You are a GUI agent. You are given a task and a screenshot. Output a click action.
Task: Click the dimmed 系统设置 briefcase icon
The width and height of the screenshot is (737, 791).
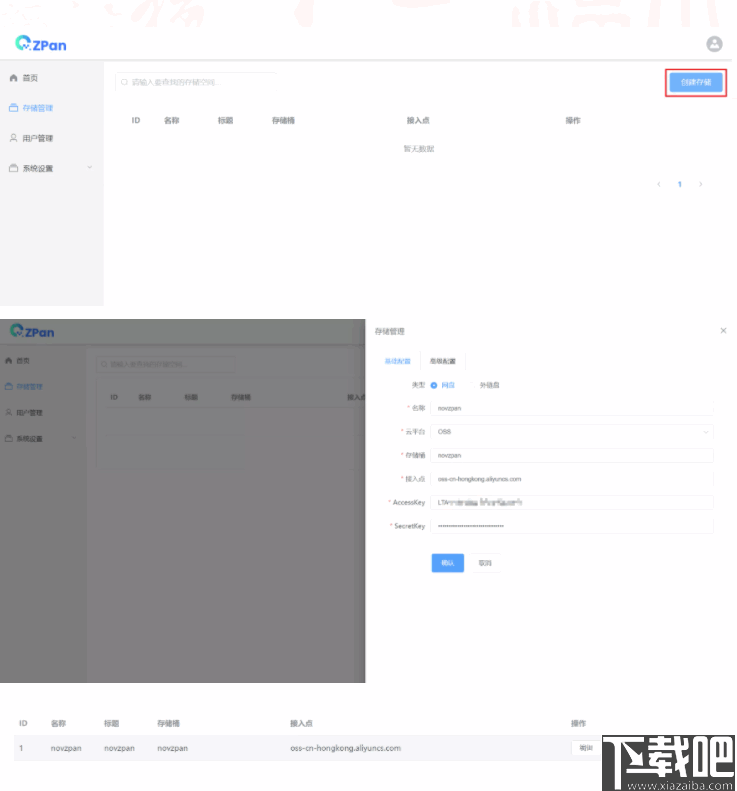(x=9, y=438)
